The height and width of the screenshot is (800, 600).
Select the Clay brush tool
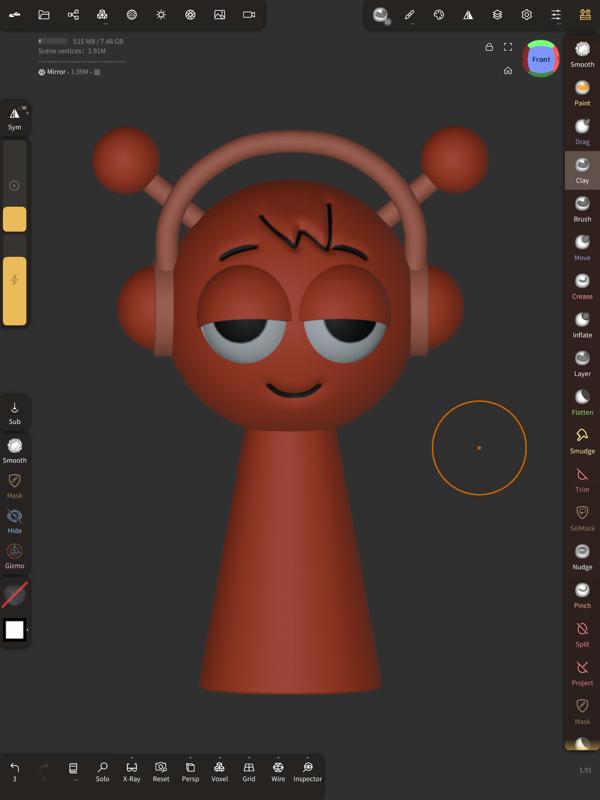582,170
